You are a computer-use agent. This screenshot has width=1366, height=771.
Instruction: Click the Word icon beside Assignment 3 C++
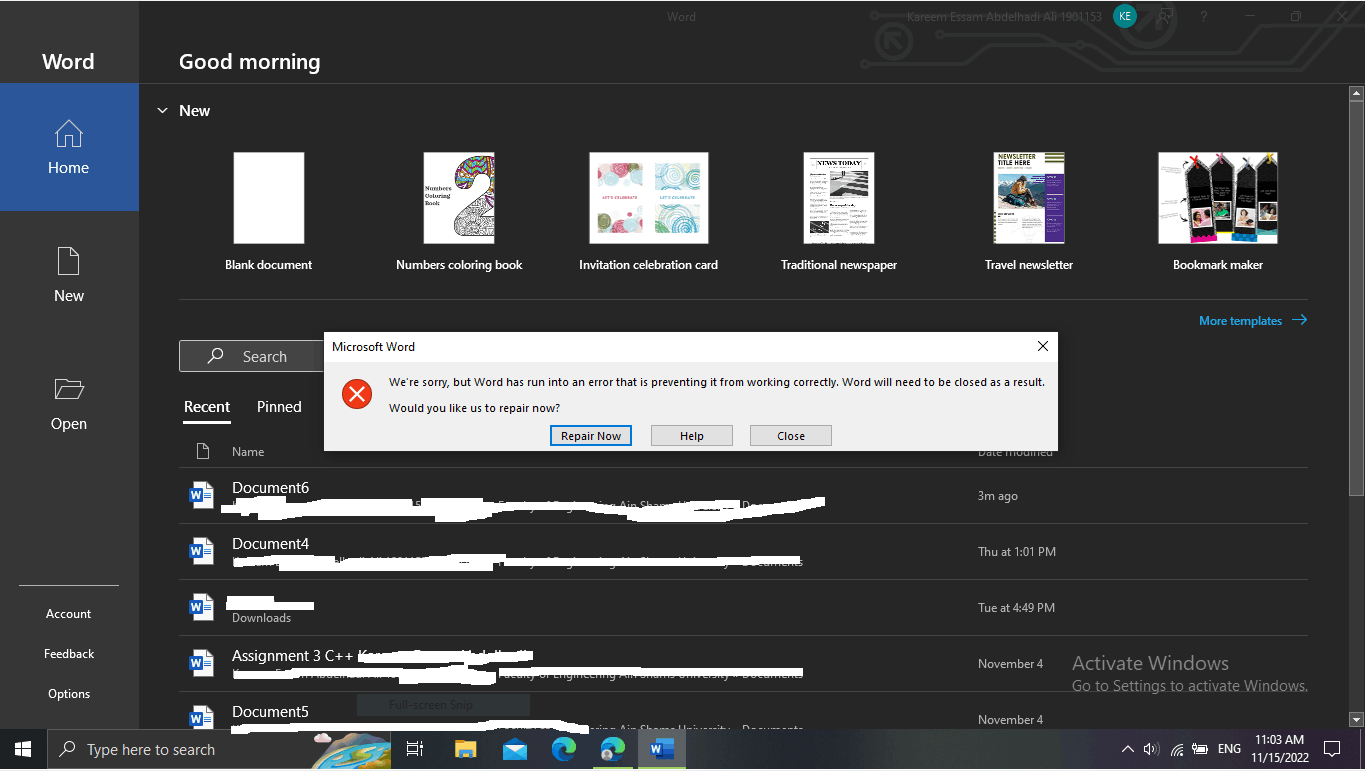pyautogui.click(x=202, y=663)
